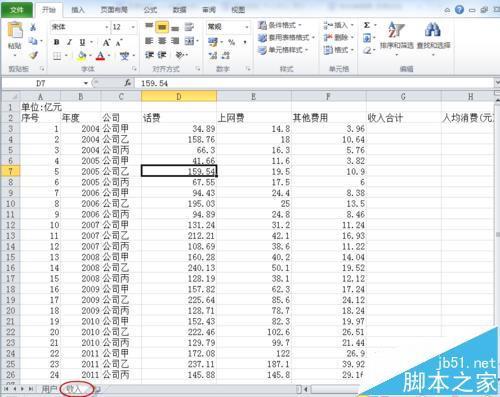Click the Merge and Center icon

(190, 41)
